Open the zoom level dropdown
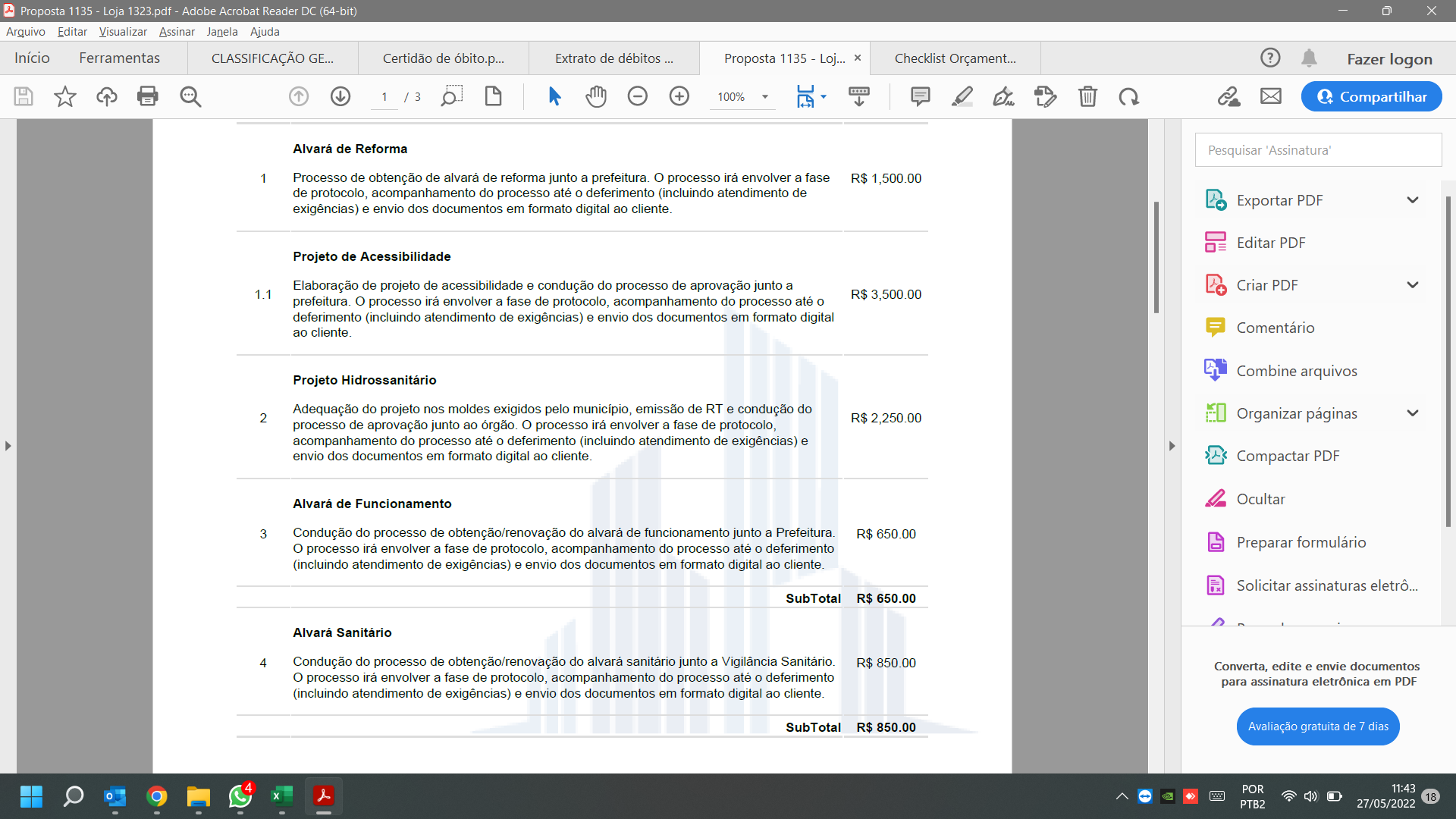Screen dimensions: 1456x819 coord(765,97)
